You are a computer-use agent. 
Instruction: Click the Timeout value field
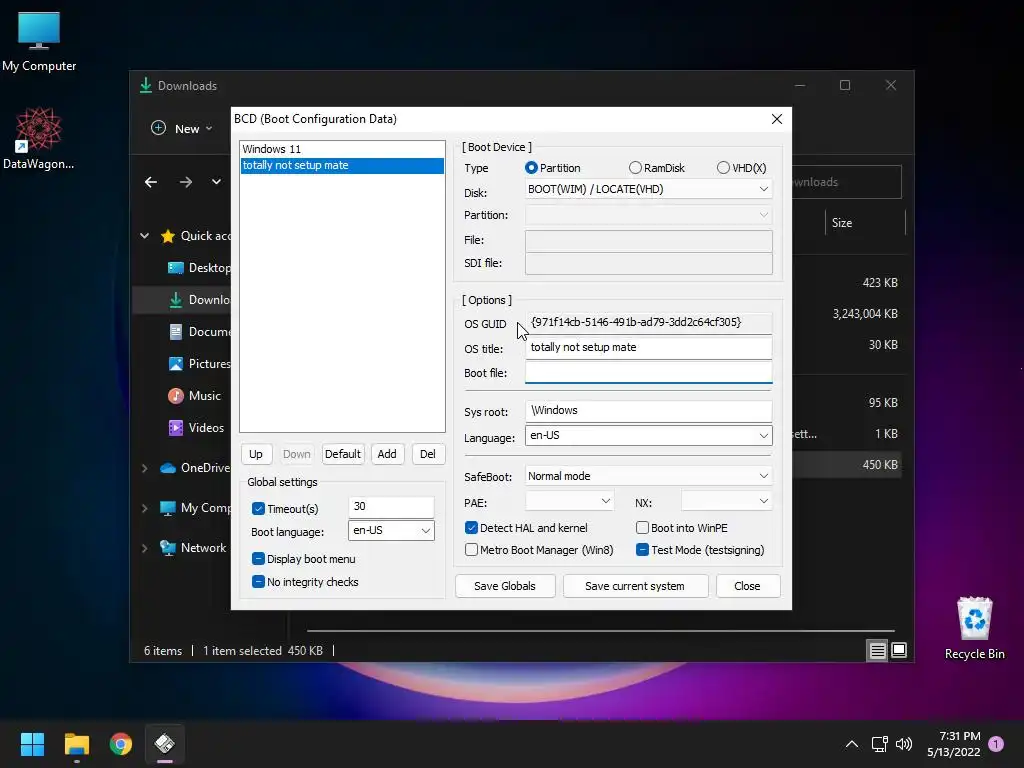point(391,506)
